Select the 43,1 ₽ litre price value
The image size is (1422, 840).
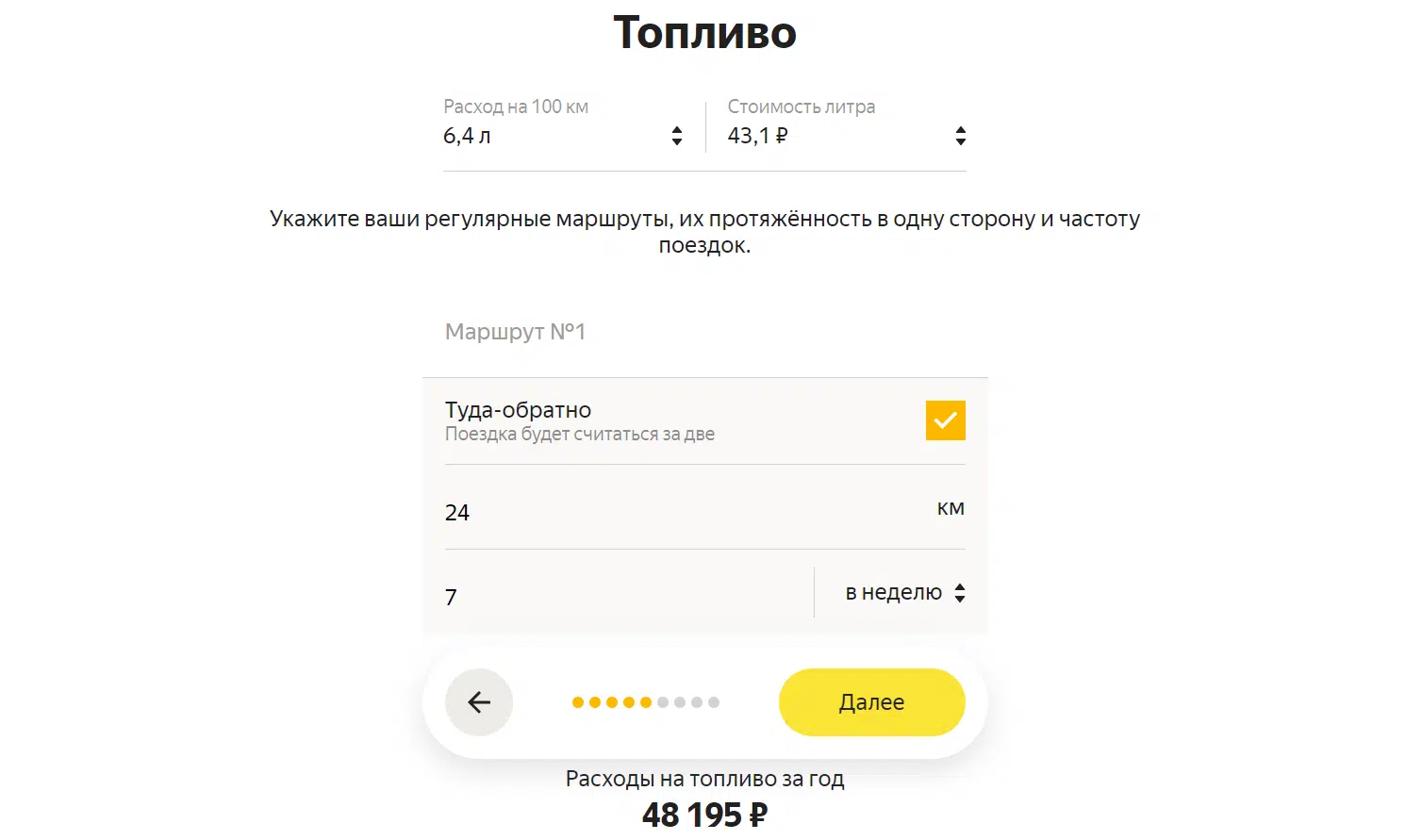pyautogui.click(x=757, y=136)
